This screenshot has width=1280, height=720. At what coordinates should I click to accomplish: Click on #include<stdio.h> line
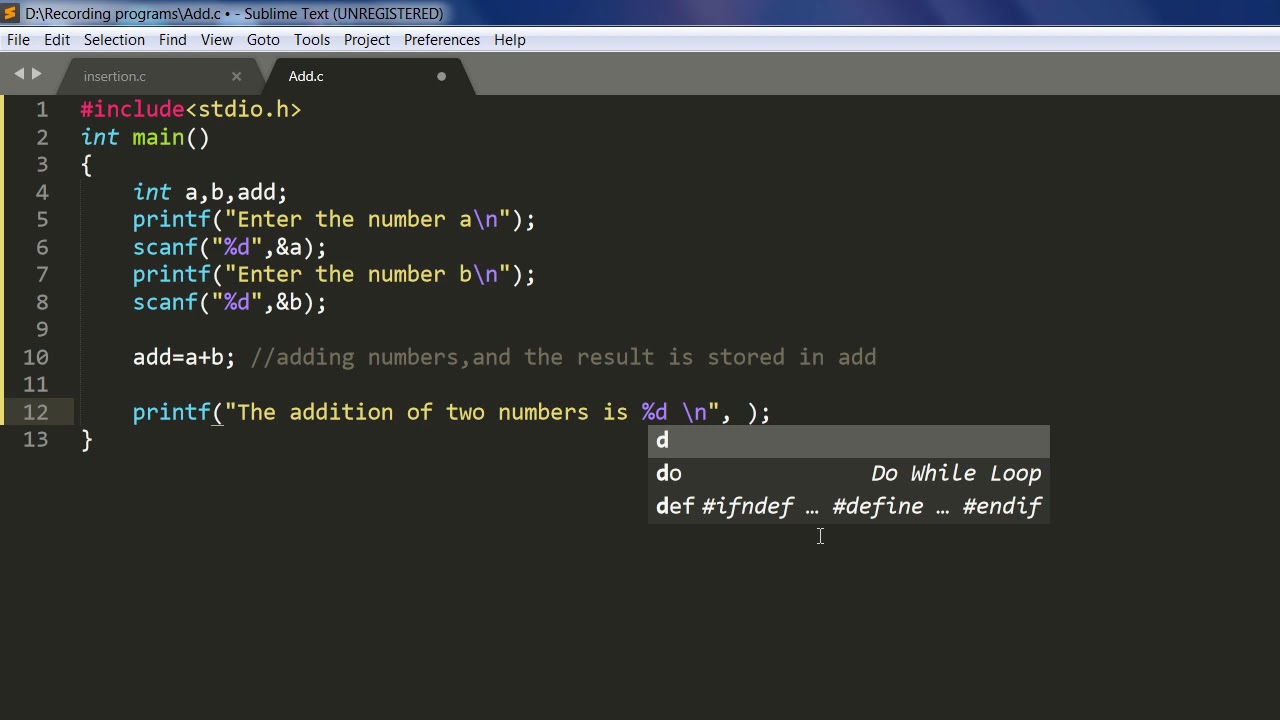[191, 109]
